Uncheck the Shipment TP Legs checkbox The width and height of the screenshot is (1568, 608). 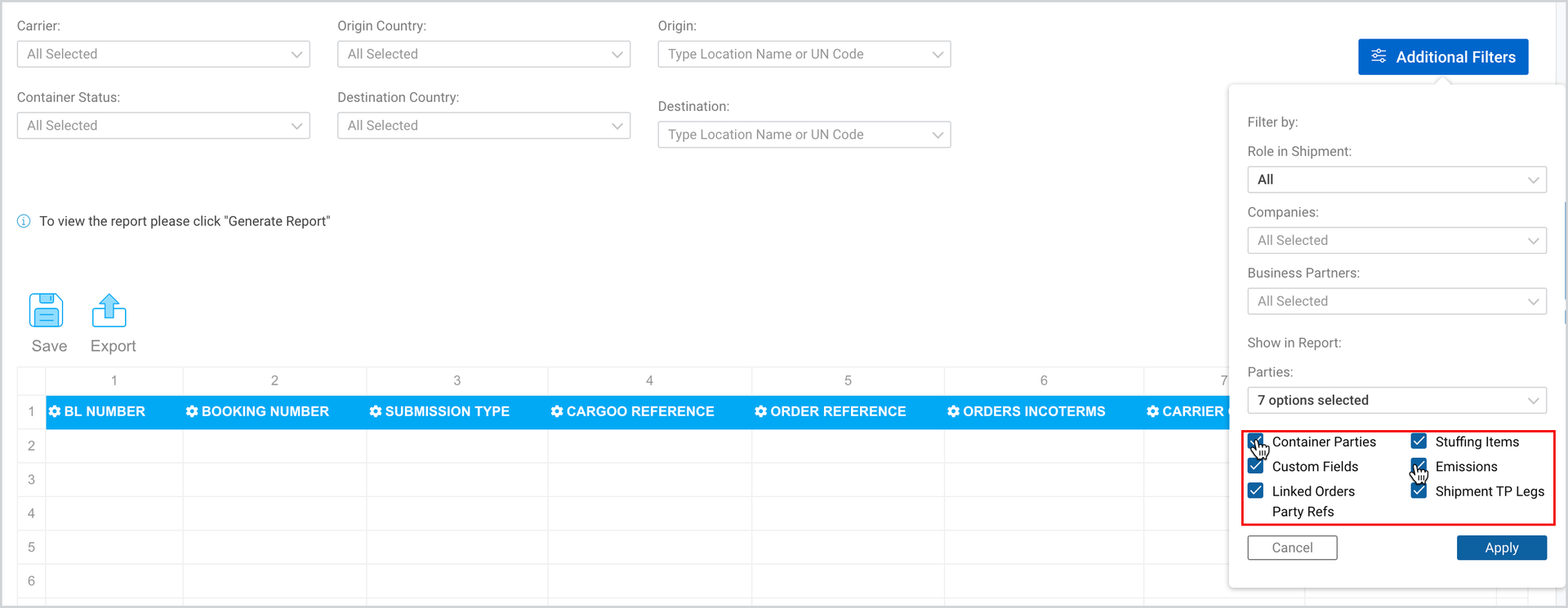(1419, 490)
